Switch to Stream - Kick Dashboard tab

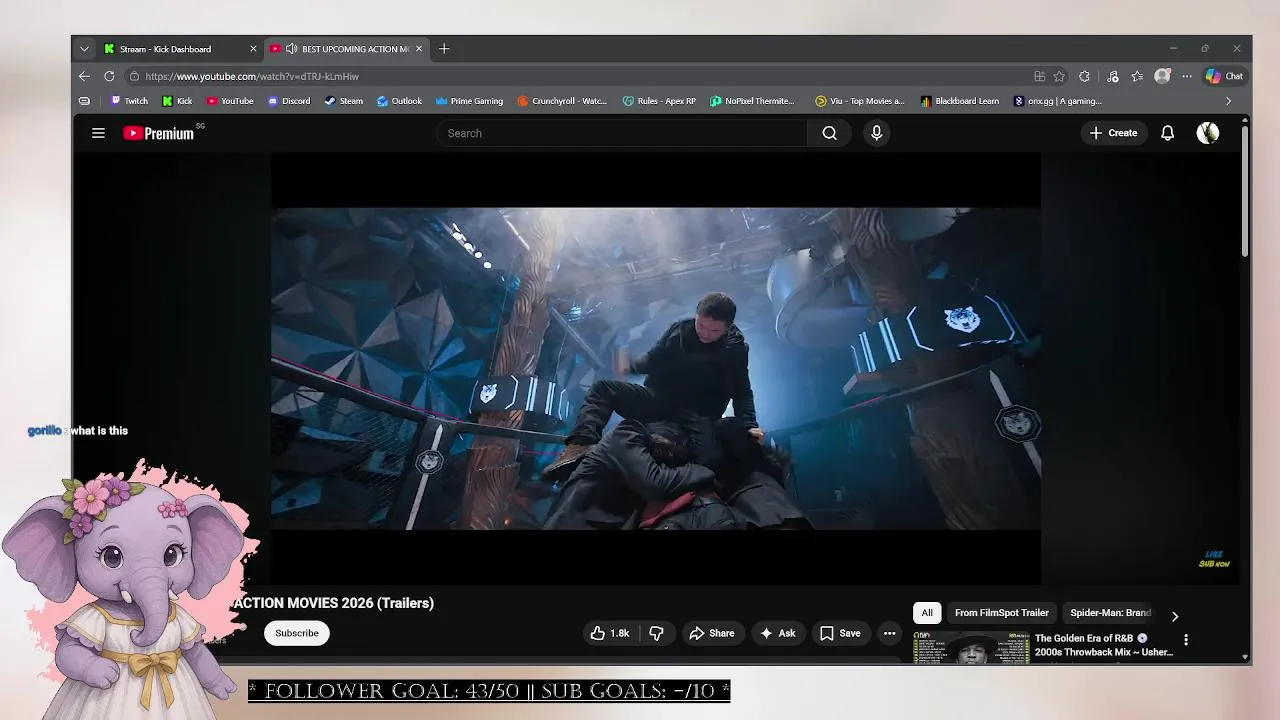coord(180,49)
